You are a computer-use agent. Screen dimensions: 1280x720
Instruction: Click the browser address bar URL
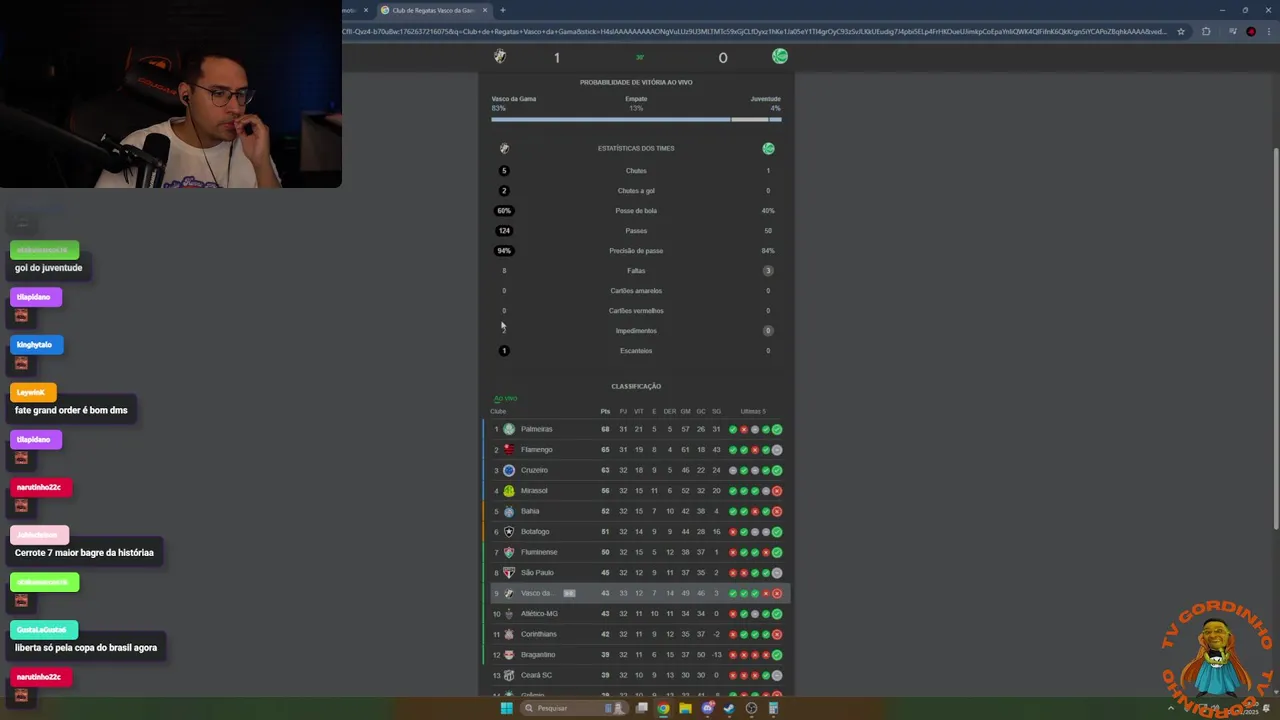[x=755, y=31]
